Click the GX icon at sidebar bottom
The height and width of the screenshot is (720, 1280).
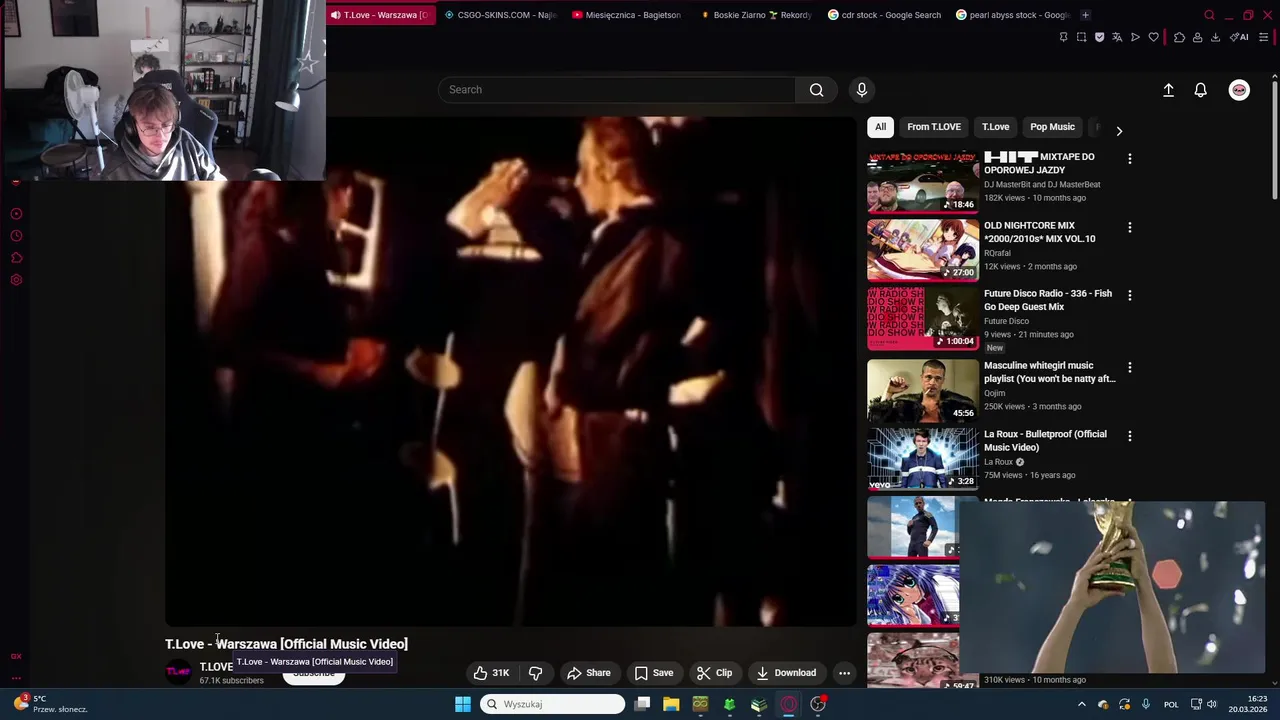16,656
